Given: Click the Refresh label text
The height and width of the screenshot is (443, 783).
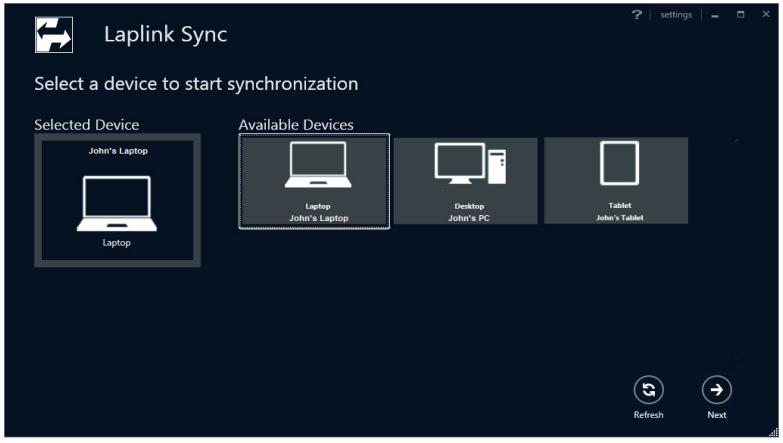Looking at the screenshot, I should (648, 415).
